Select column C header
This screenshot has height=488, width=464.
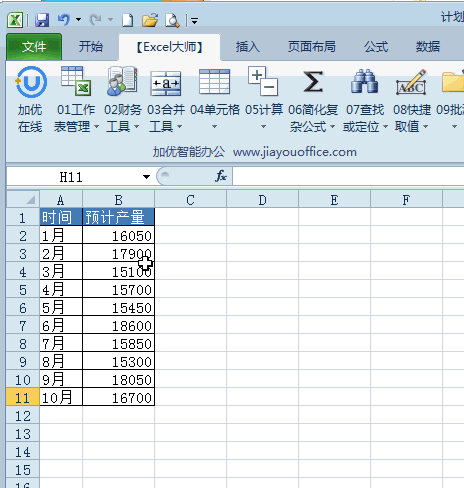190,200
